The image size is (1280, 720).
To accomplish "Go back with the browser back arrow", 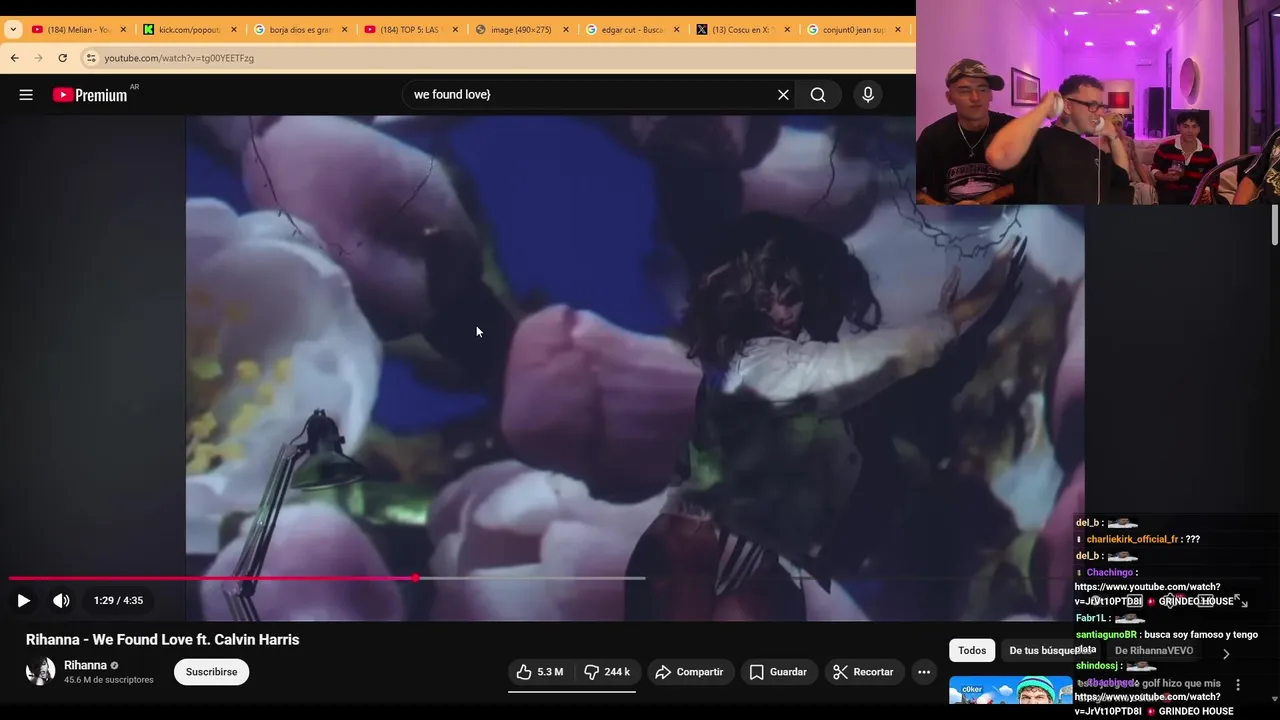I will pyautogui.click(x=15, y=58).
